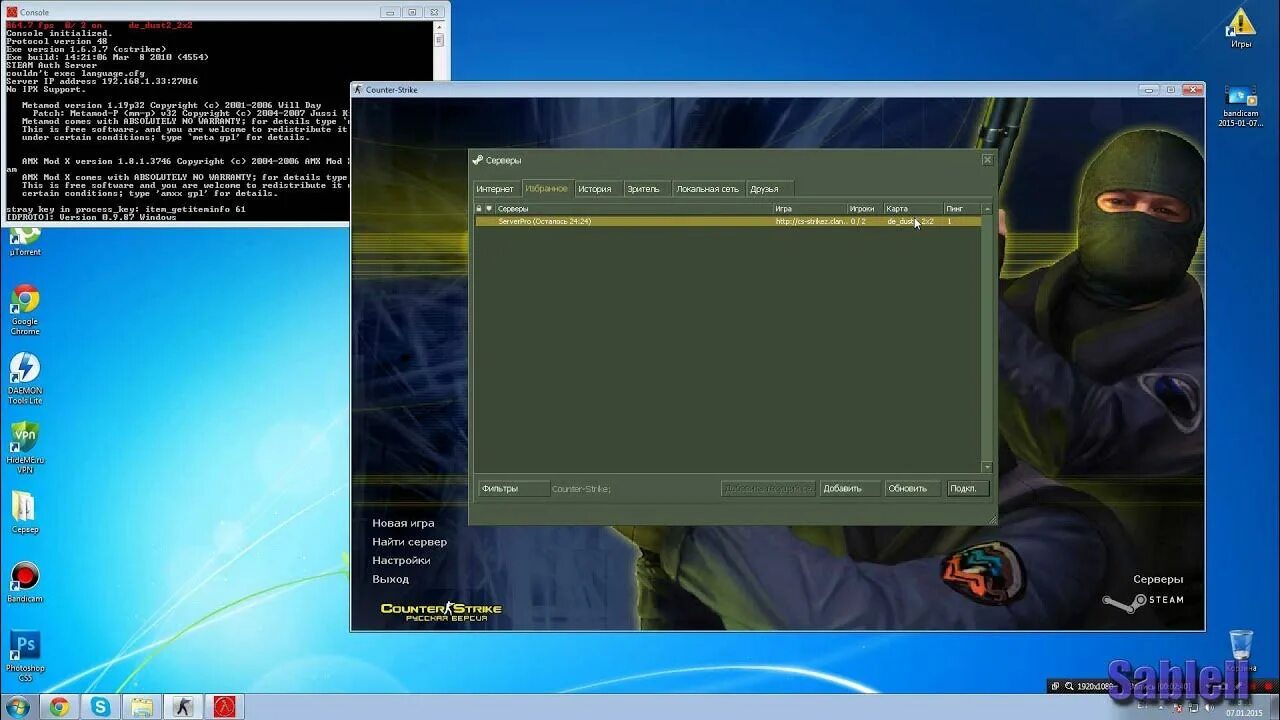The width and height of the screenshot is (1280, 720).
Task: Click the server list scroll-down arrow
Action: [987, 467]
